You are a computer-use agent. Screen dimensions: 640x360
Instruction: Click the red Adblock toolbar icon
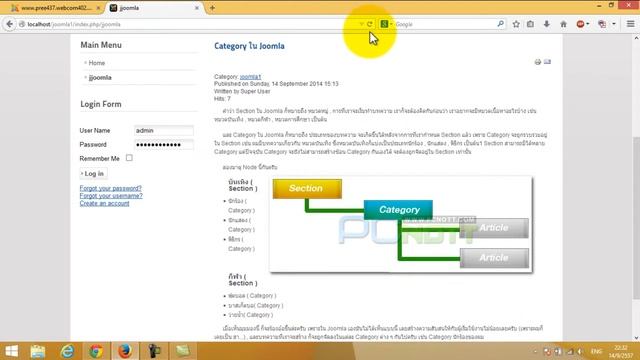click(580, 24)
